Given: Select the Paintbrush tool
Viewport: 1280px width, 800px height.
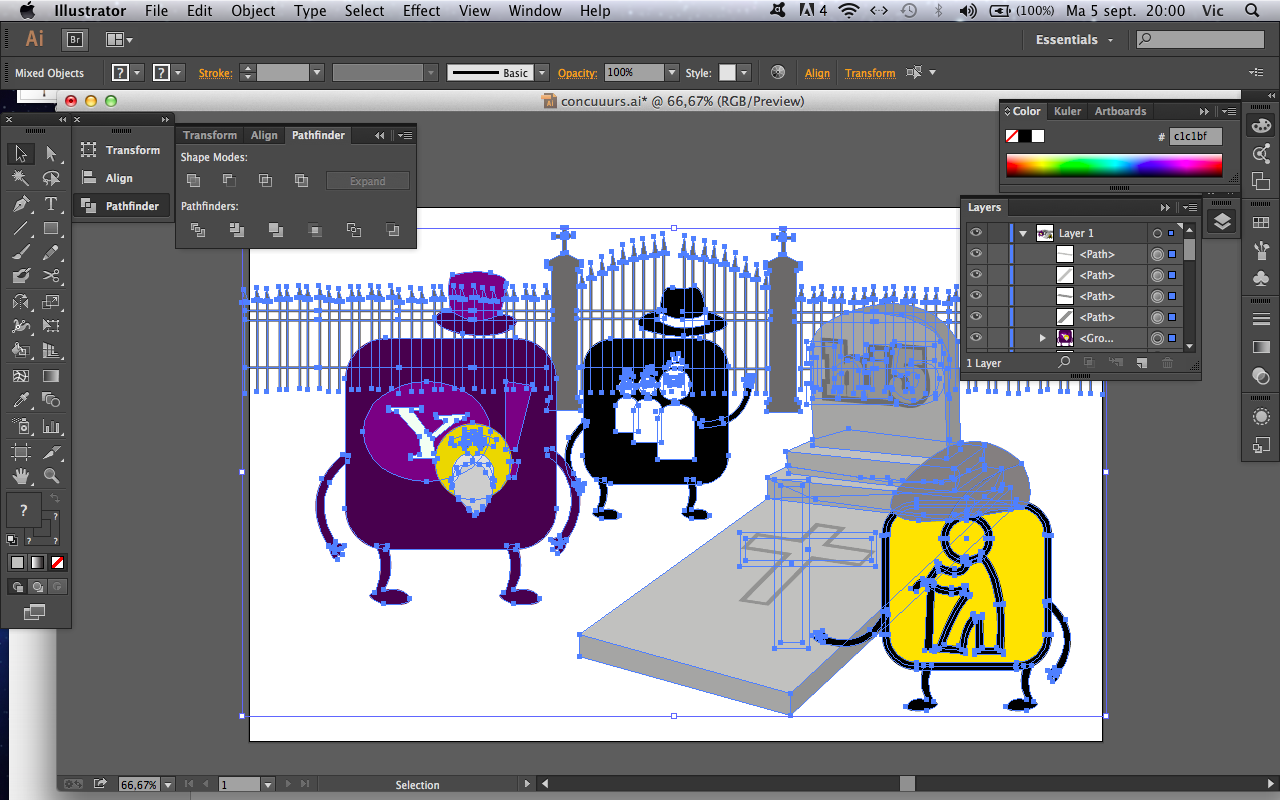Looking at the screenshot, I should [20, 252].
